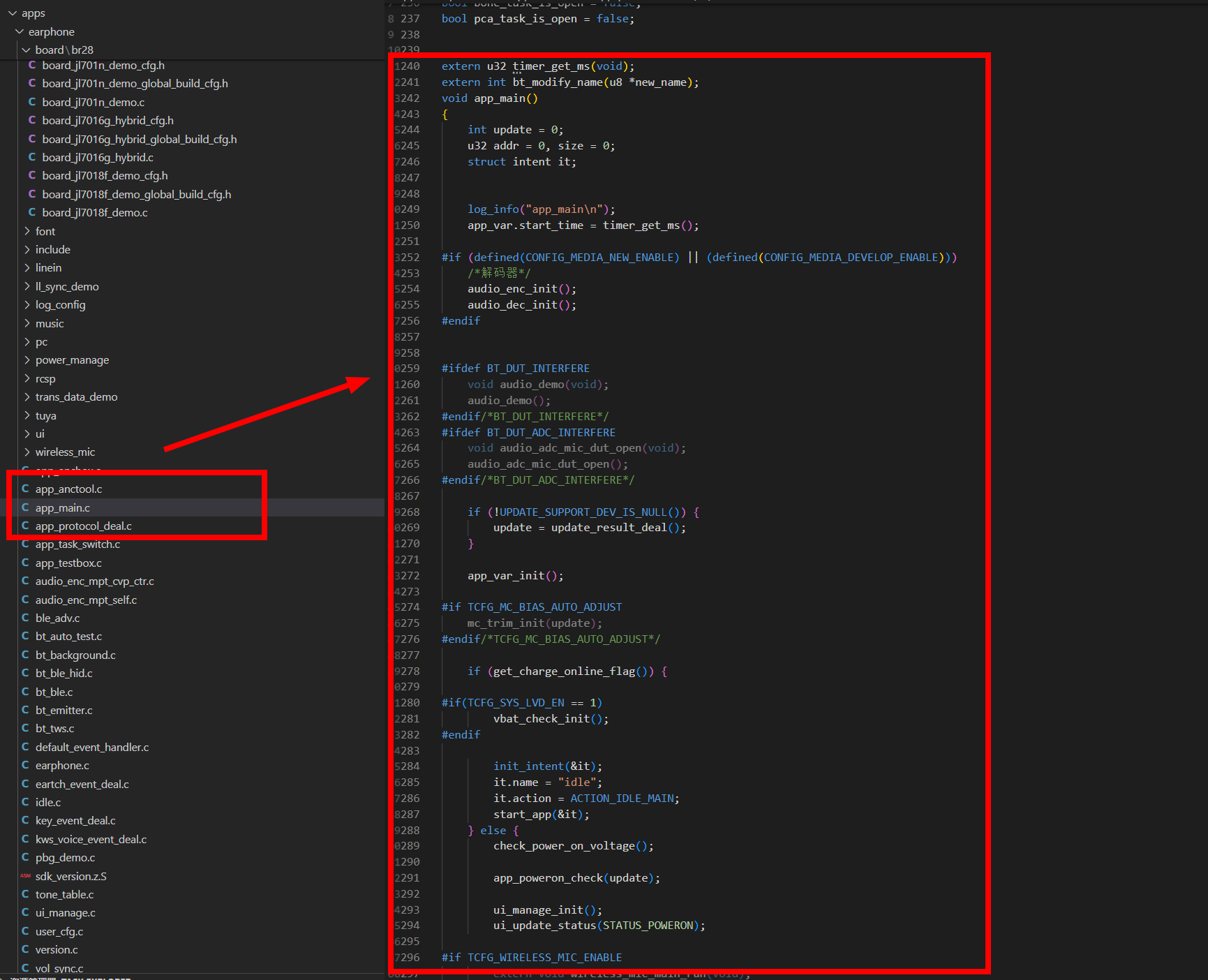Click C icon of board_jl701n_demo_global_build_cfg.h
Screen dimensions: 1208x980
pyautogui.click(x=32, y=83)
